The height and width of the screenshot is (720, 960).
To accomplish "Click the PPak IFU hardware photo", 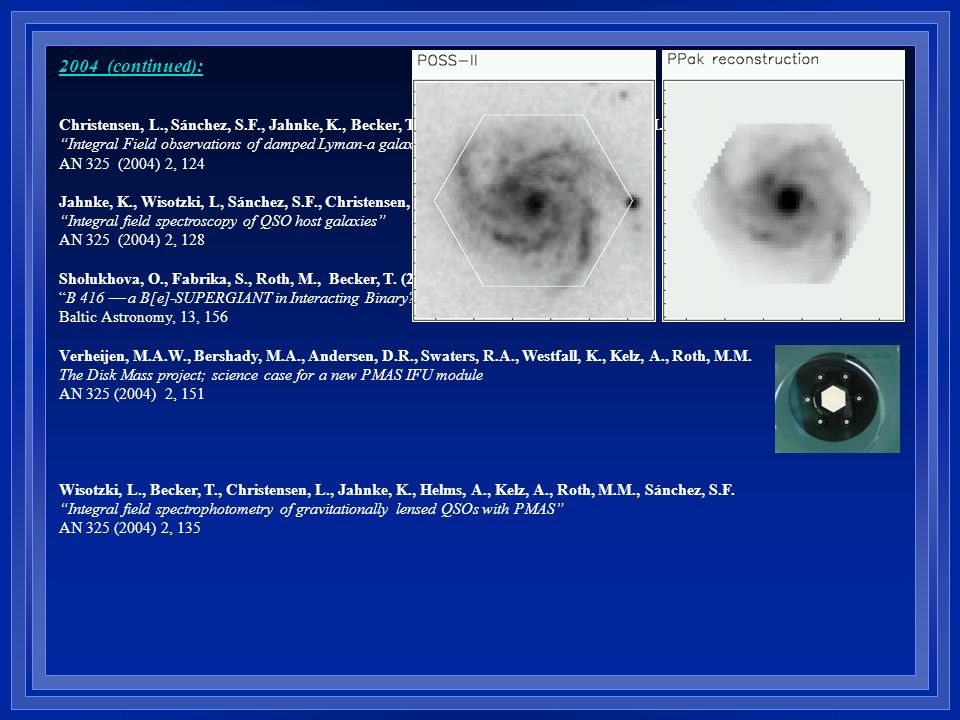I will coord(837,399).
